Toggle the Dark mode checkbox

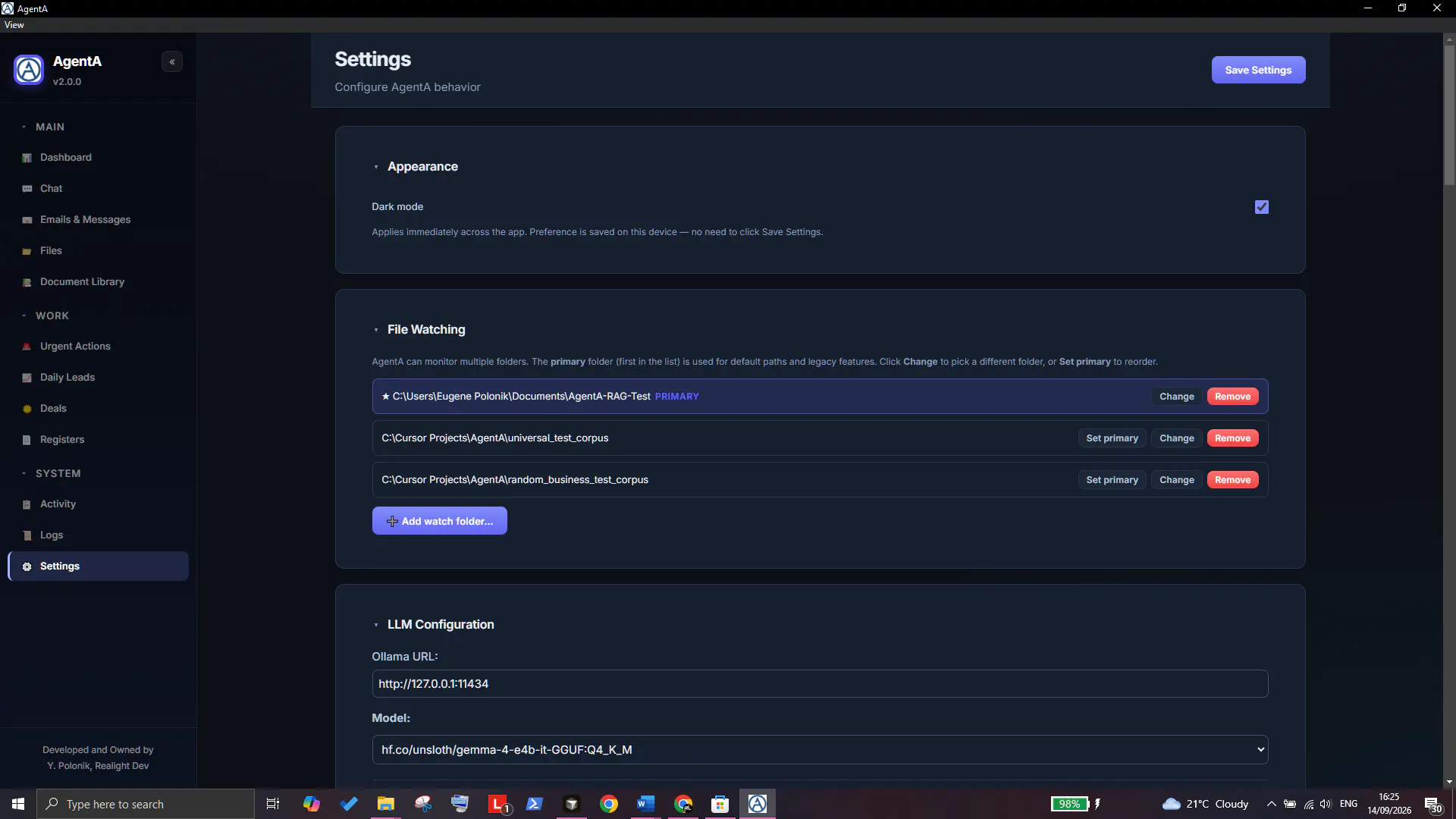[x=1262, y=207]
